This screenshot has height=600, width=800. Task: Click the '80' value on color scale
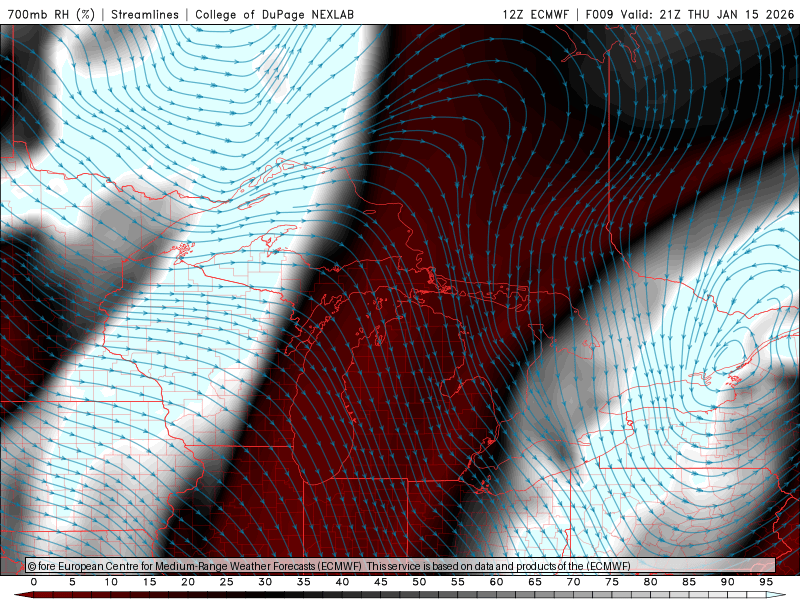pyautogui.click(x=651, y=582)
